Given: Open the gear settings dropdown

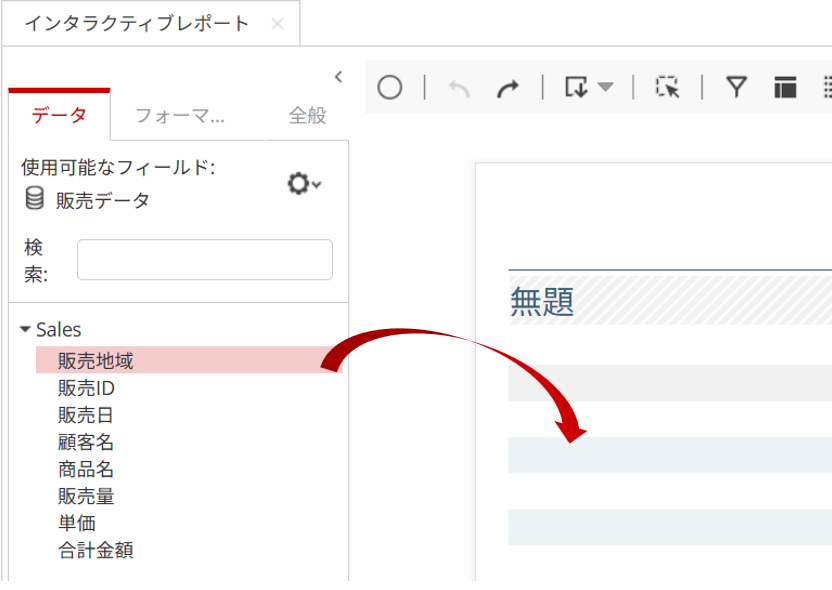Looking at the screenshot, I should click(x=304, y=184).
